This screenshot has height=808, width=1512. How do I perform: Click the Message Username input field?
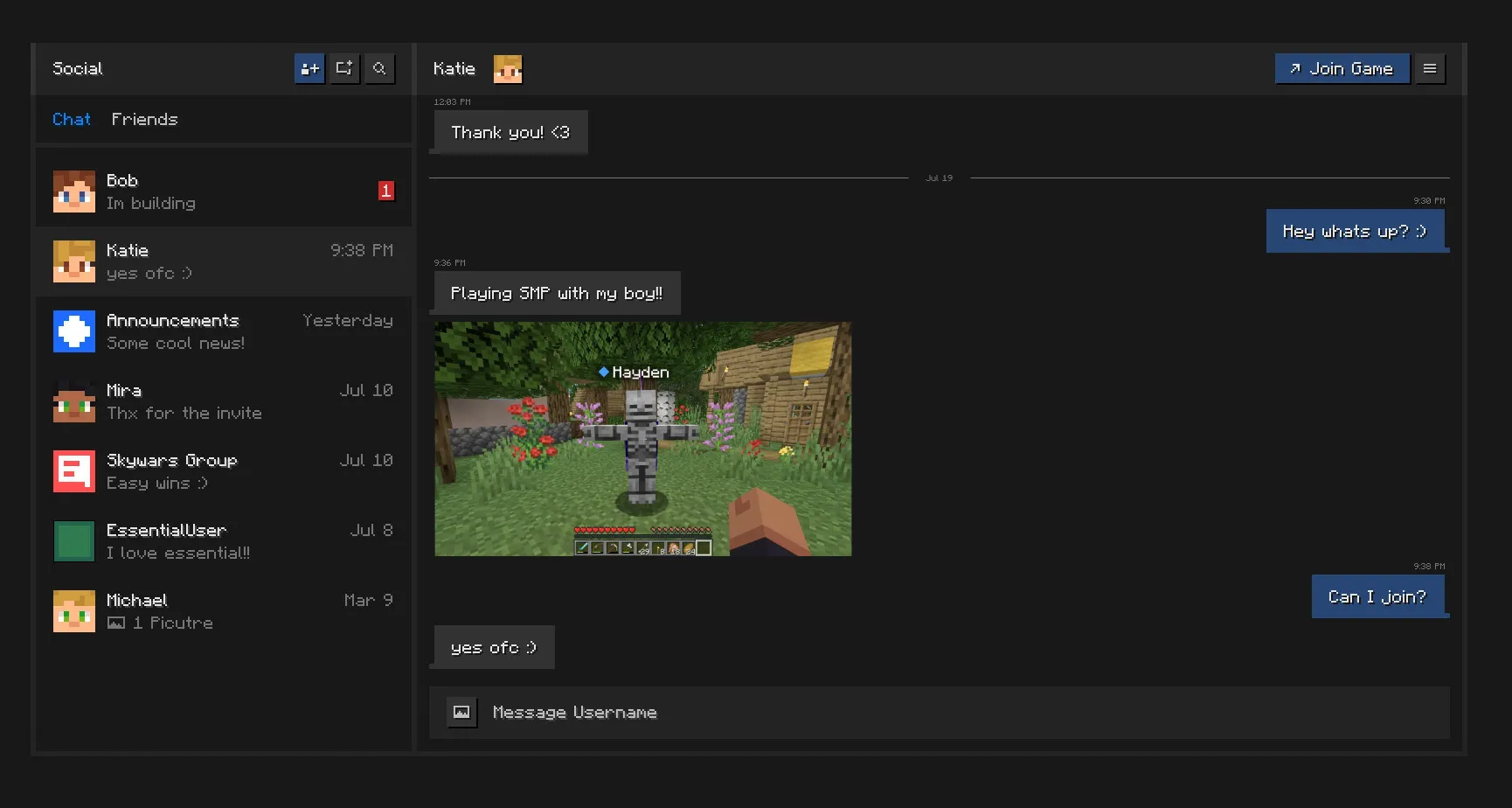[x=940, y=713]
